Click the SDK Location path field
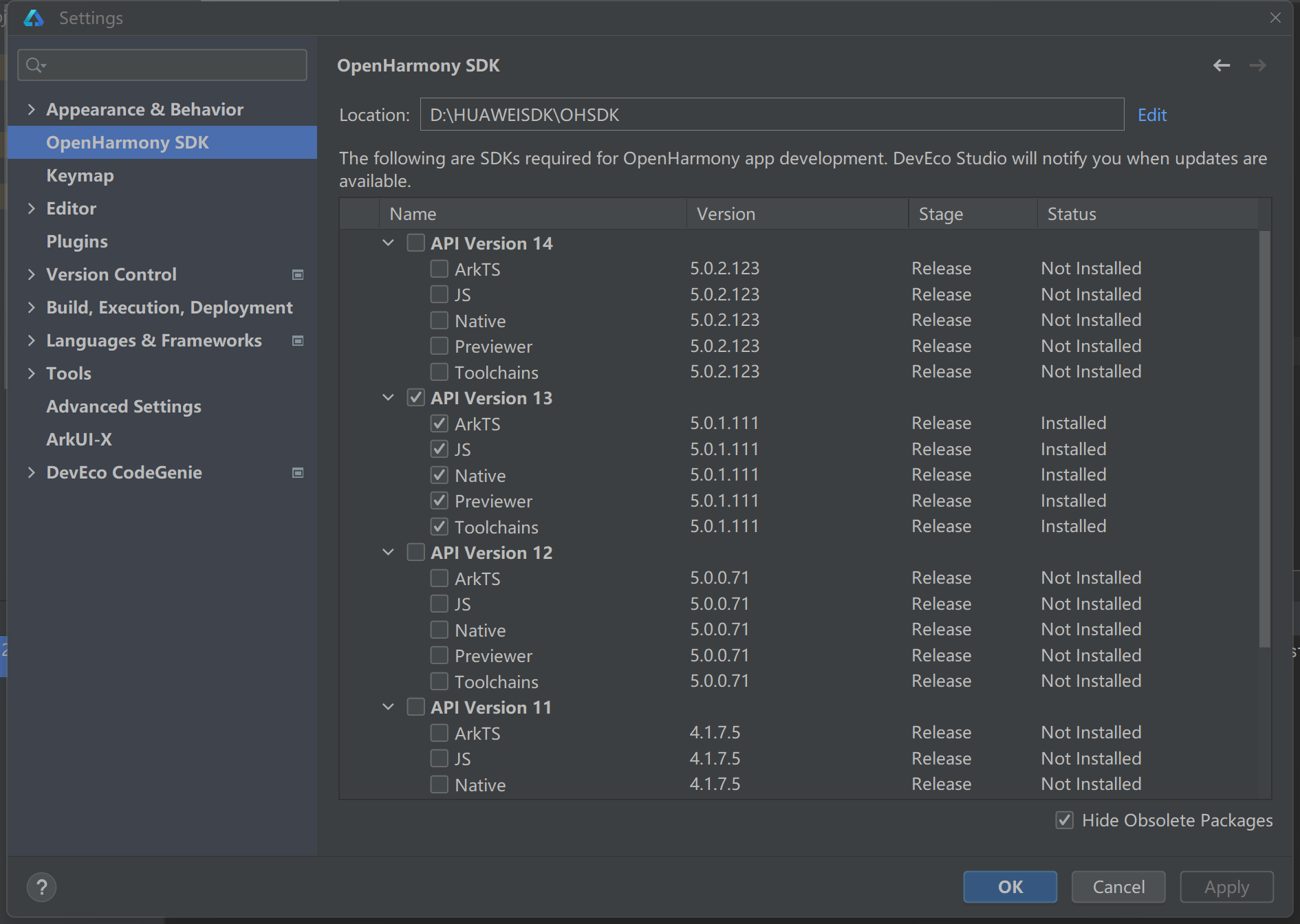The height and width of the screenshot is (924, 1300). click(772, 115)
